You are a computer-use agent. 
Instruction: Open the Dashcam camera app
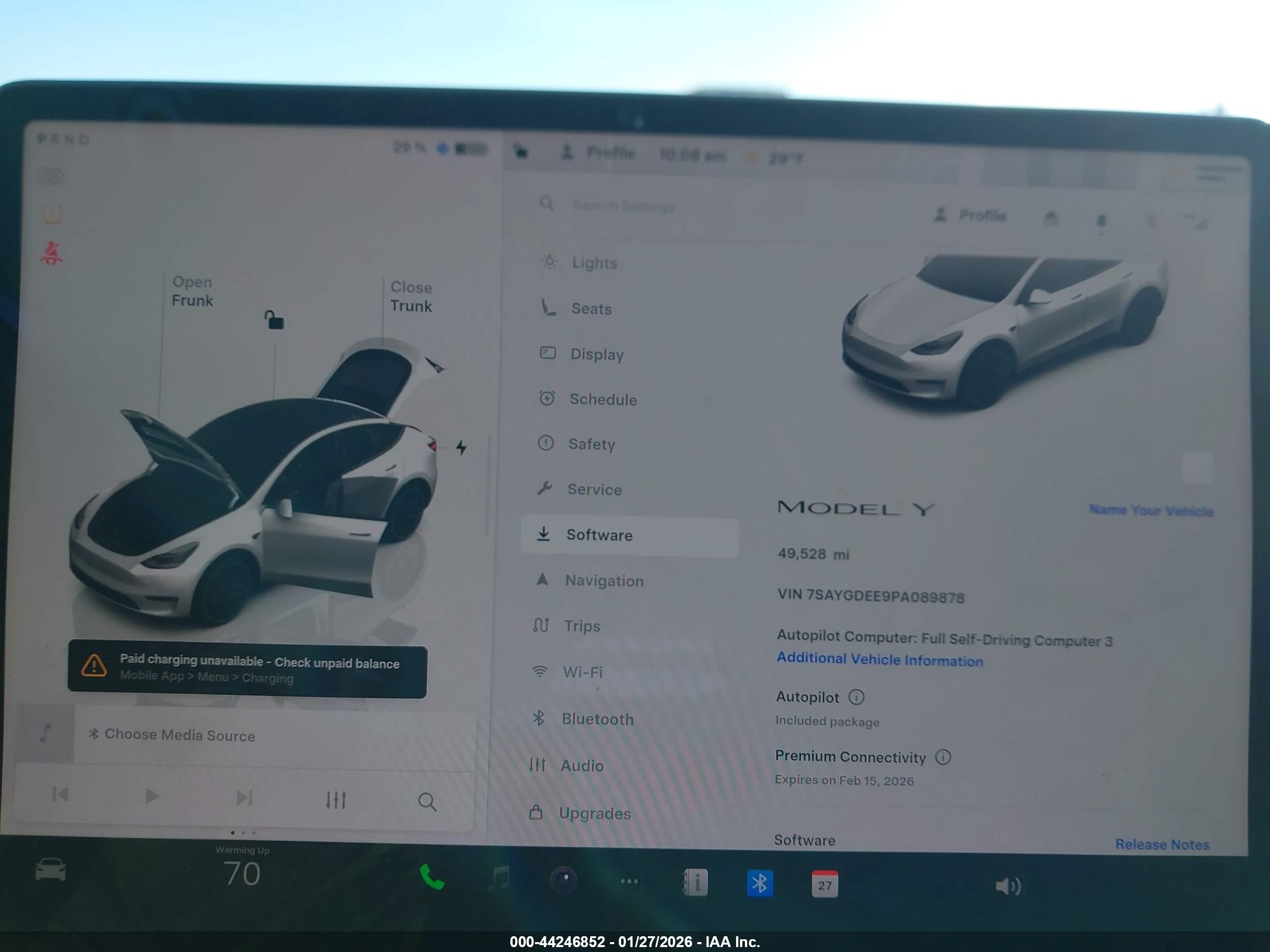click(x=564, y=880)
